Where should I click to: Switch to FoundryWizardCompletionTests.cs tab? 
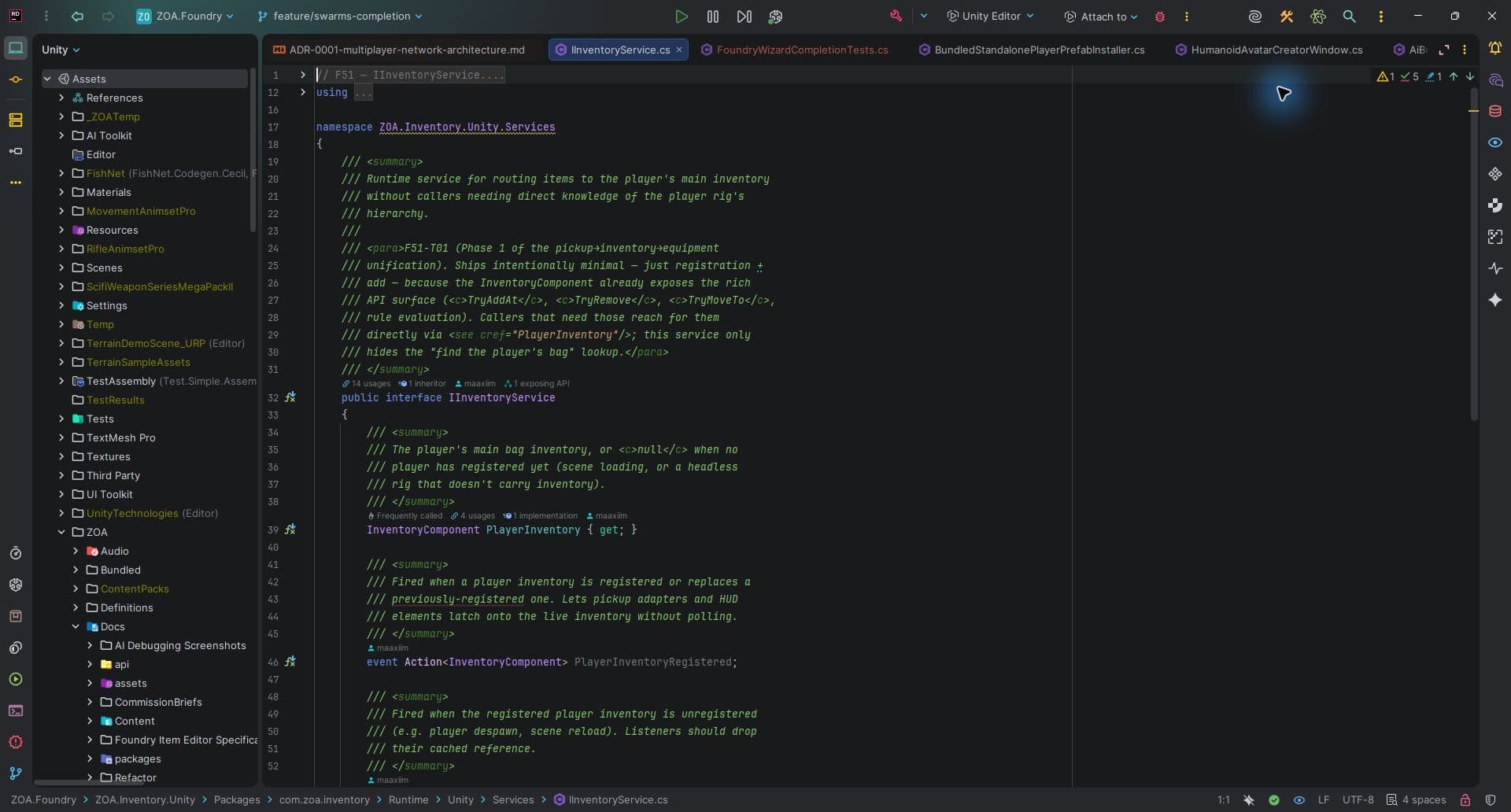[795, 50]
